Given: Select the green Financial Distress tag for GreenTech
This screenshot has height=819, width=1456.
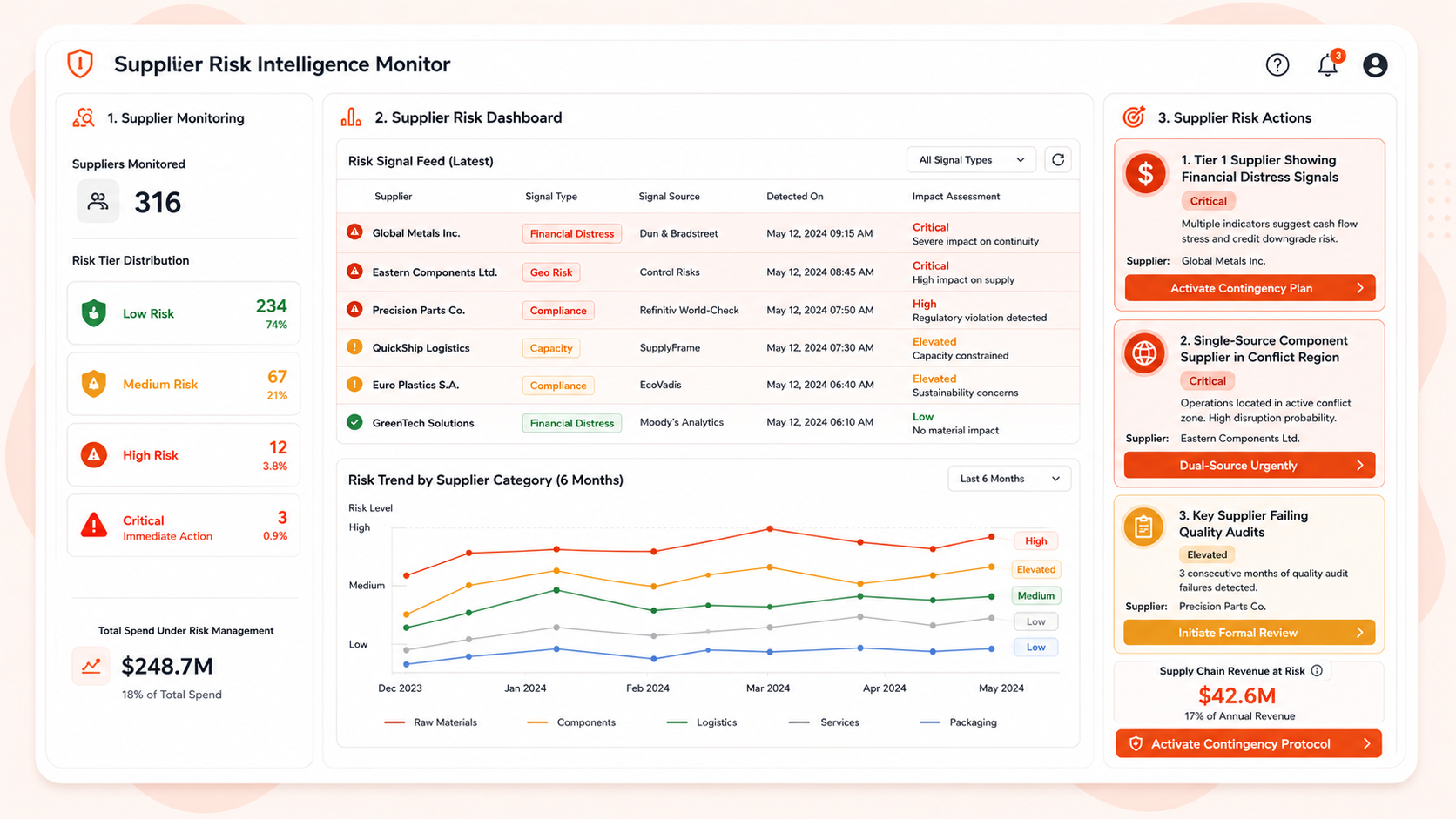Looking at the screenshot, I should 572,423.
